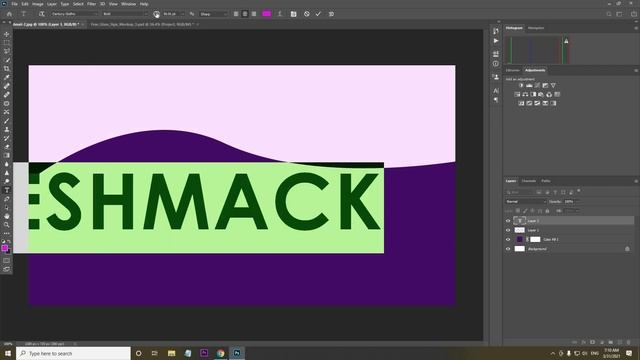Viewport: 640px width, 360px height.
Task: Open the Adjustments panel menu
Action: coord(636,70)
